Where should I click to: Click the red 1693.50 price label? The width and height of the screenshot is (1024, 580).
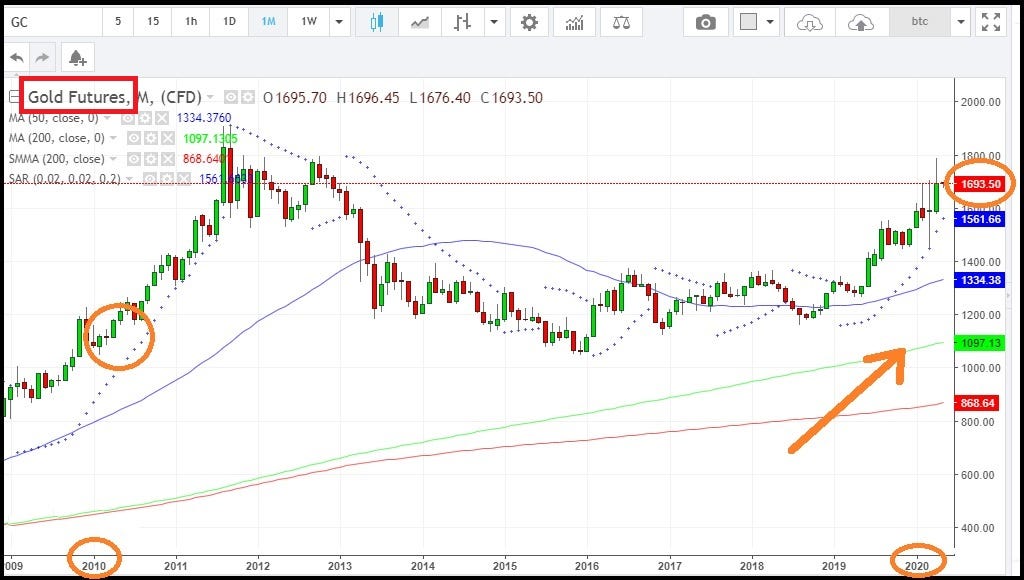click(980, 184)
